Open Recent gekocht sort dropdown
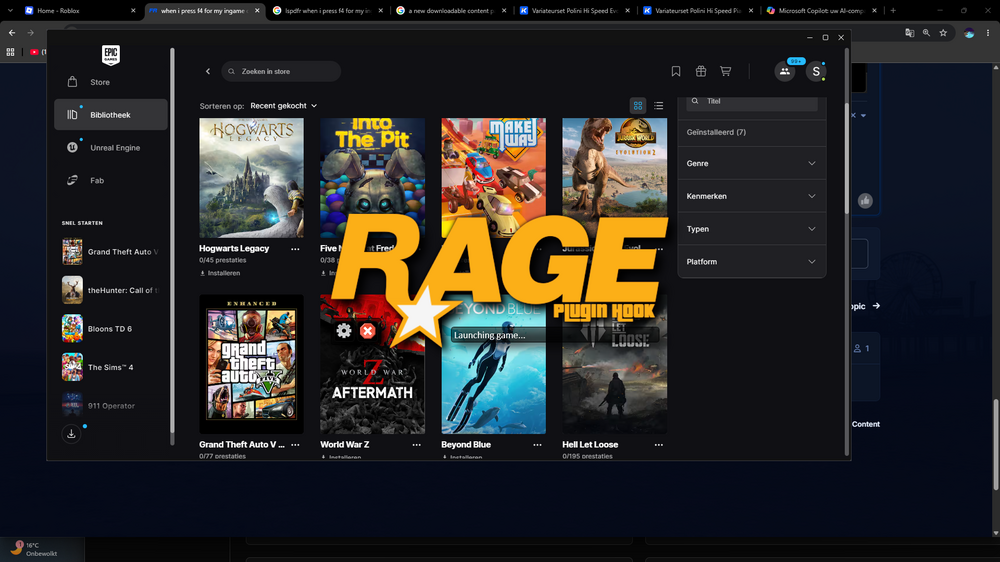Viewport: 1000px width, 562px height. tap(283, 106)
